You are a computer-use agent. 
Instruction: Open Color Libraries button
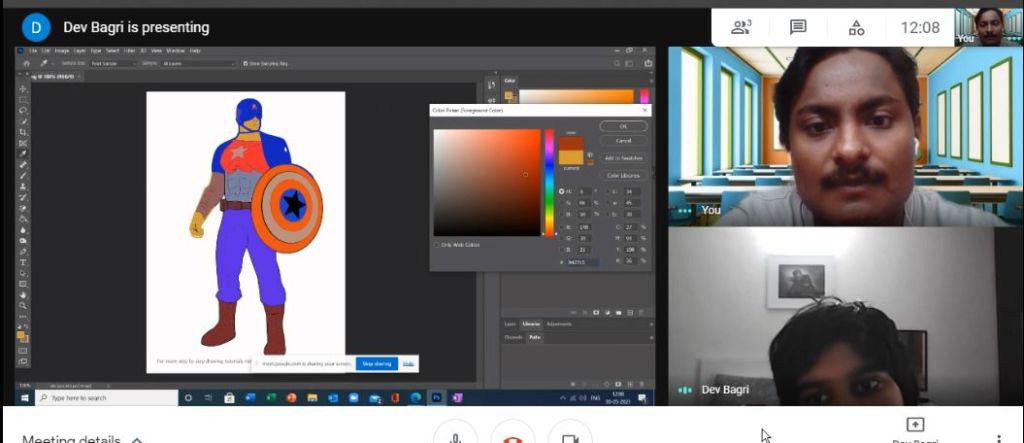623,176
